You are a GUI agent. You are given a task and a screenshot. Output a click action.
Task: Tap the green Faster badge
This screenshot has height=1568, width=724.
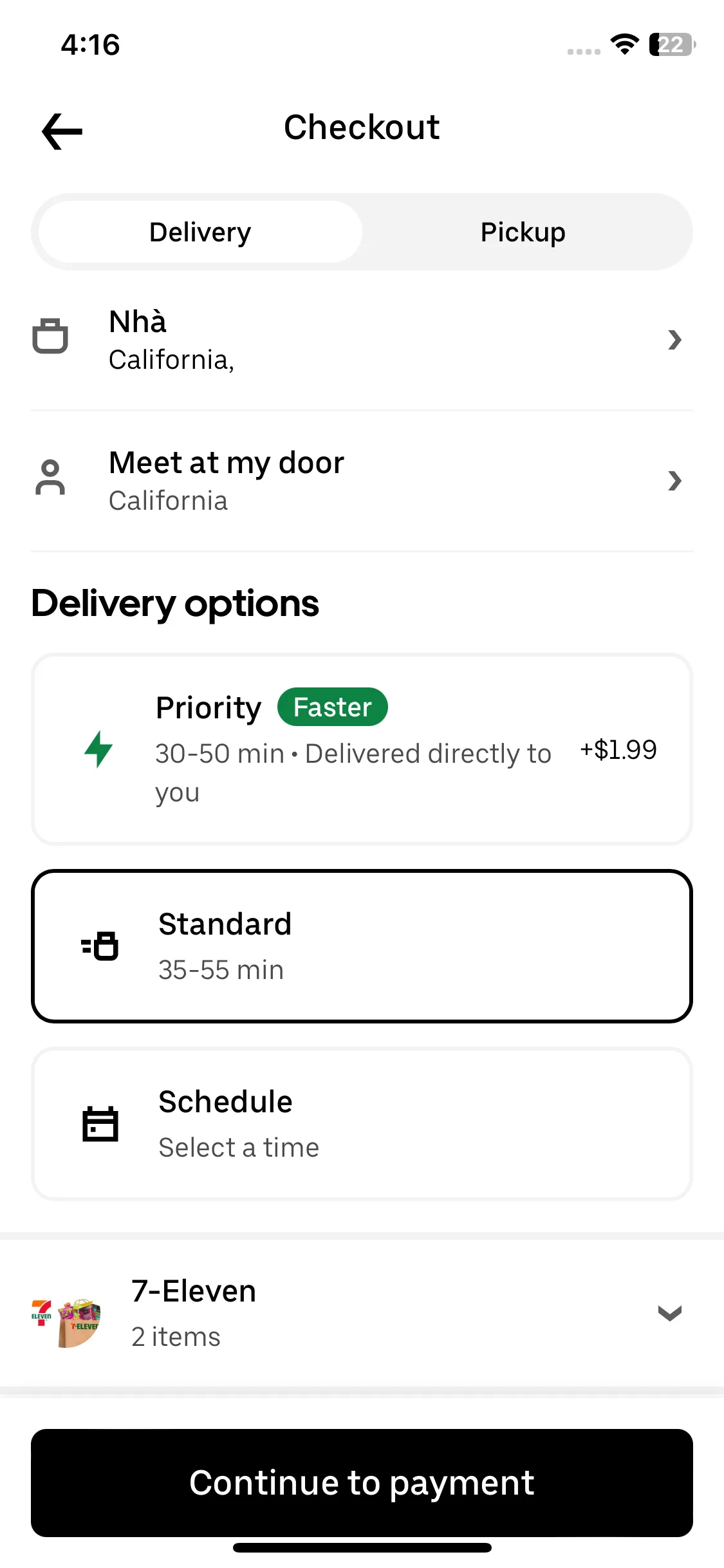333,707
